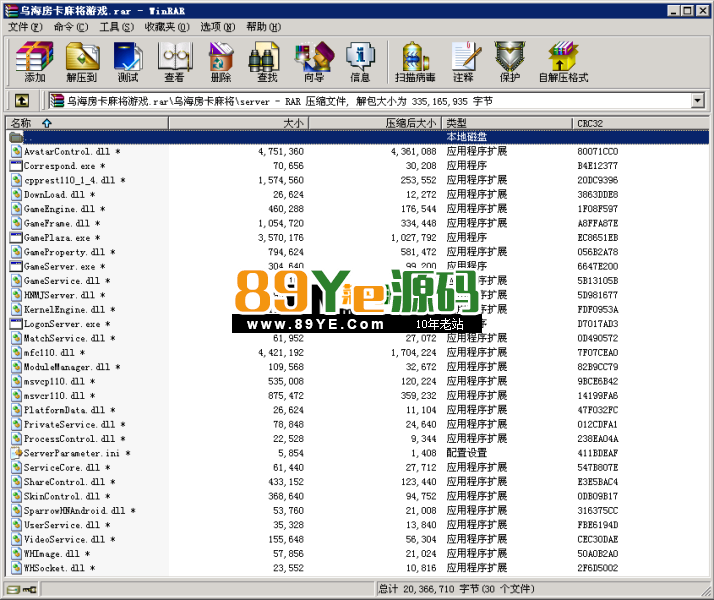Sort by Size (大小) column header
Screen dimensions: 714x600
click(239, 123)
